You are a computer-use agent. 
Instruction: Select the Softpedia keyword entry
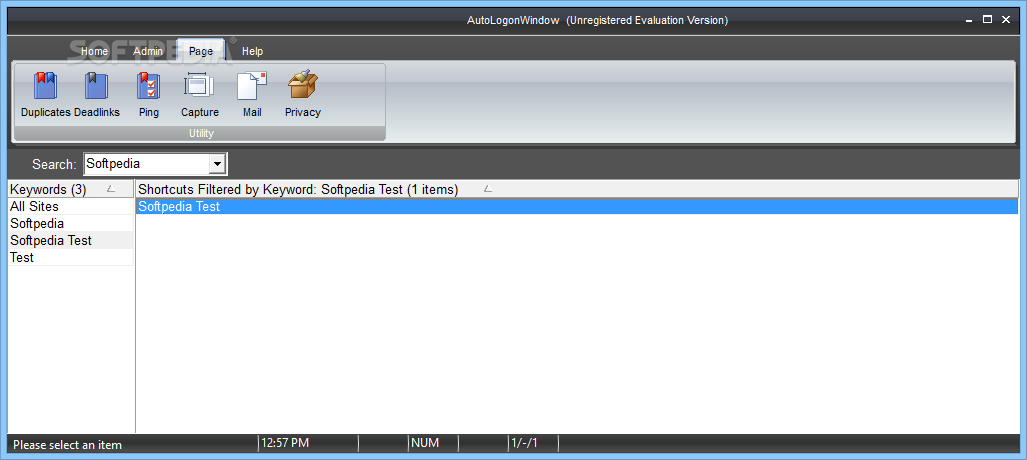[x=71, y=223]
